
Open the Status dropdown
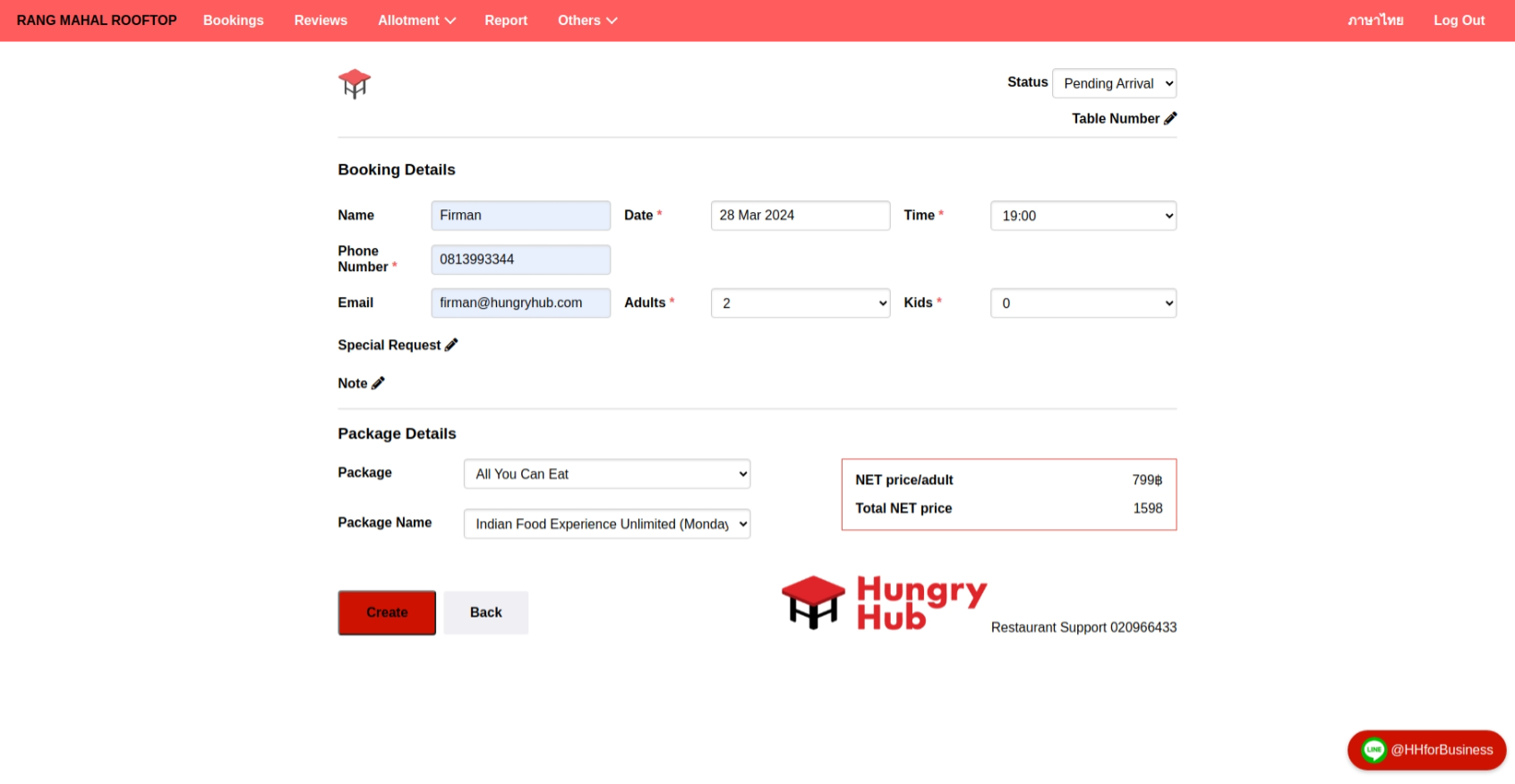[x=1114, y=83]
